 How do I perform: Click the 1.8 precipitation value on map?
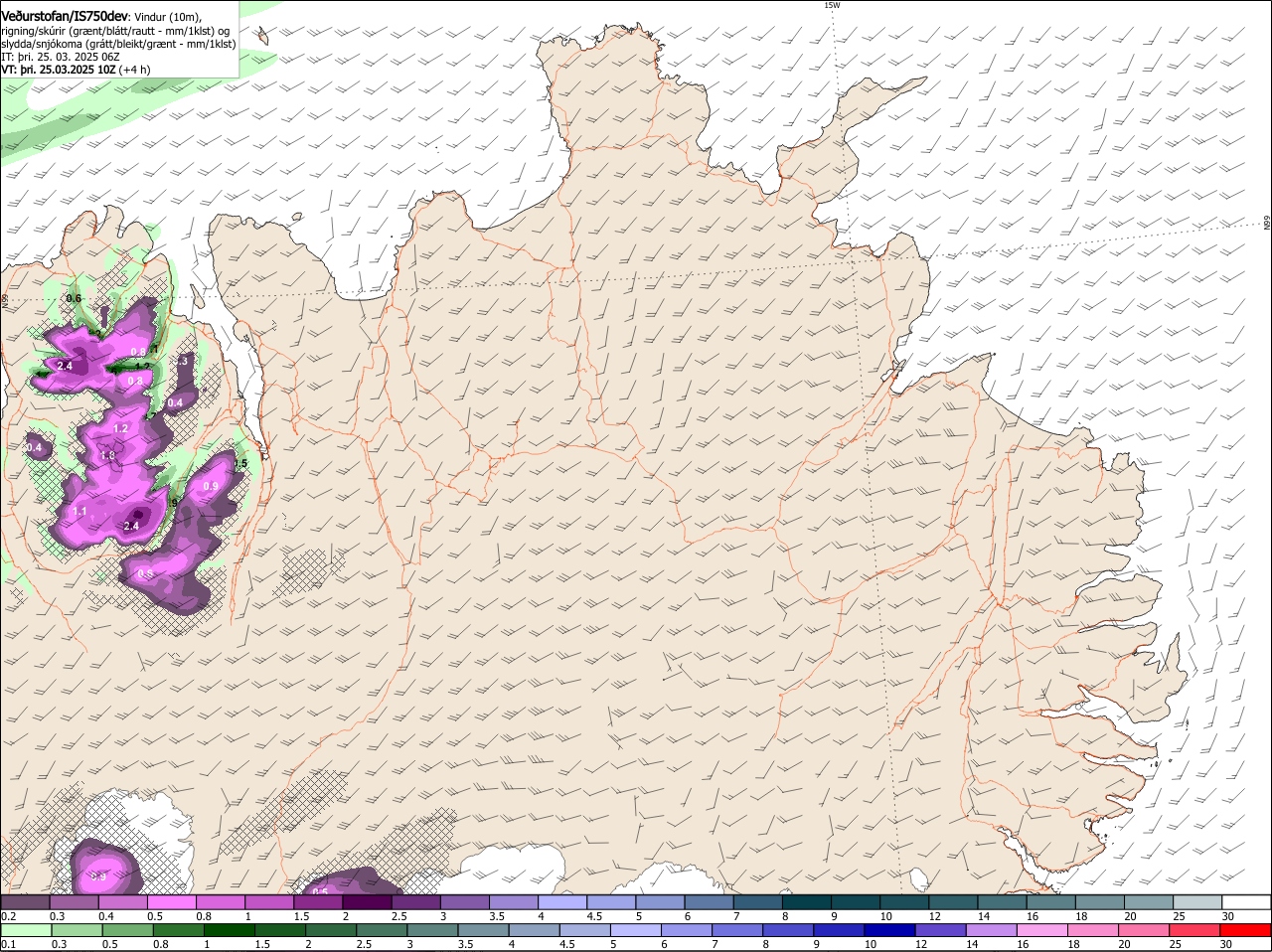pyautogui.click(x=108, y=456)
